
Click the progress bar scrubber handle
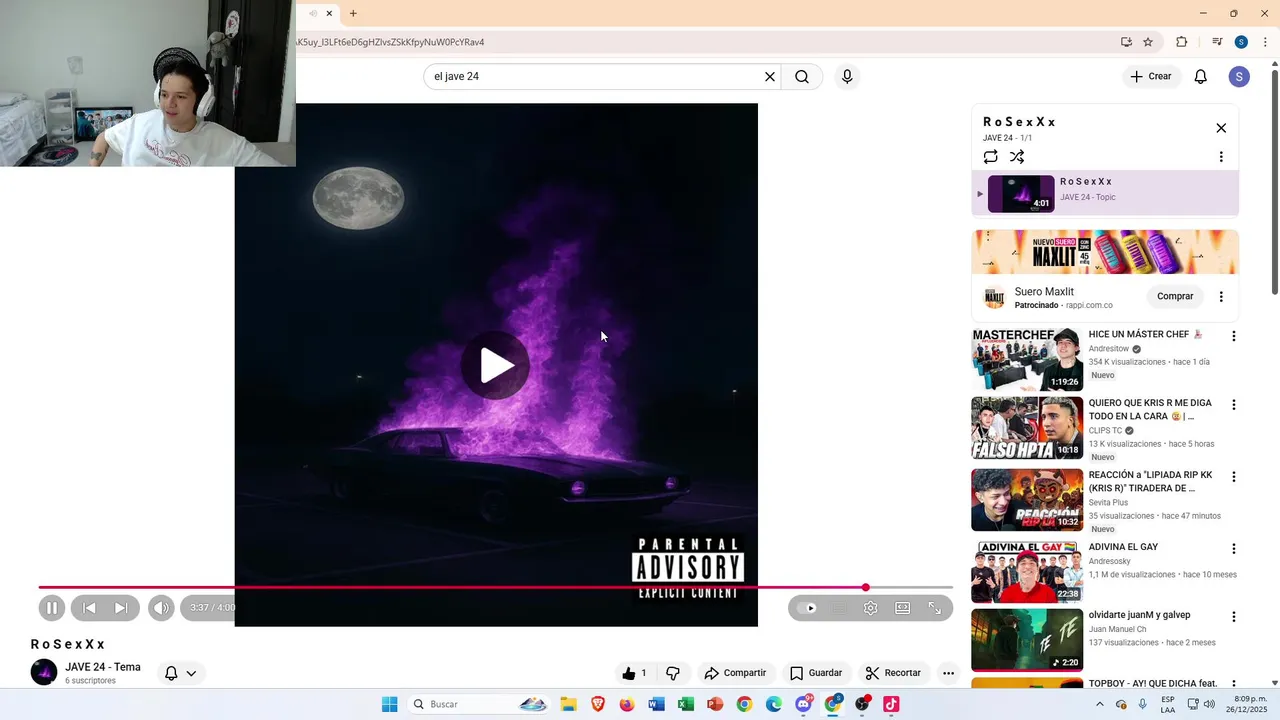tap(866, 587)
